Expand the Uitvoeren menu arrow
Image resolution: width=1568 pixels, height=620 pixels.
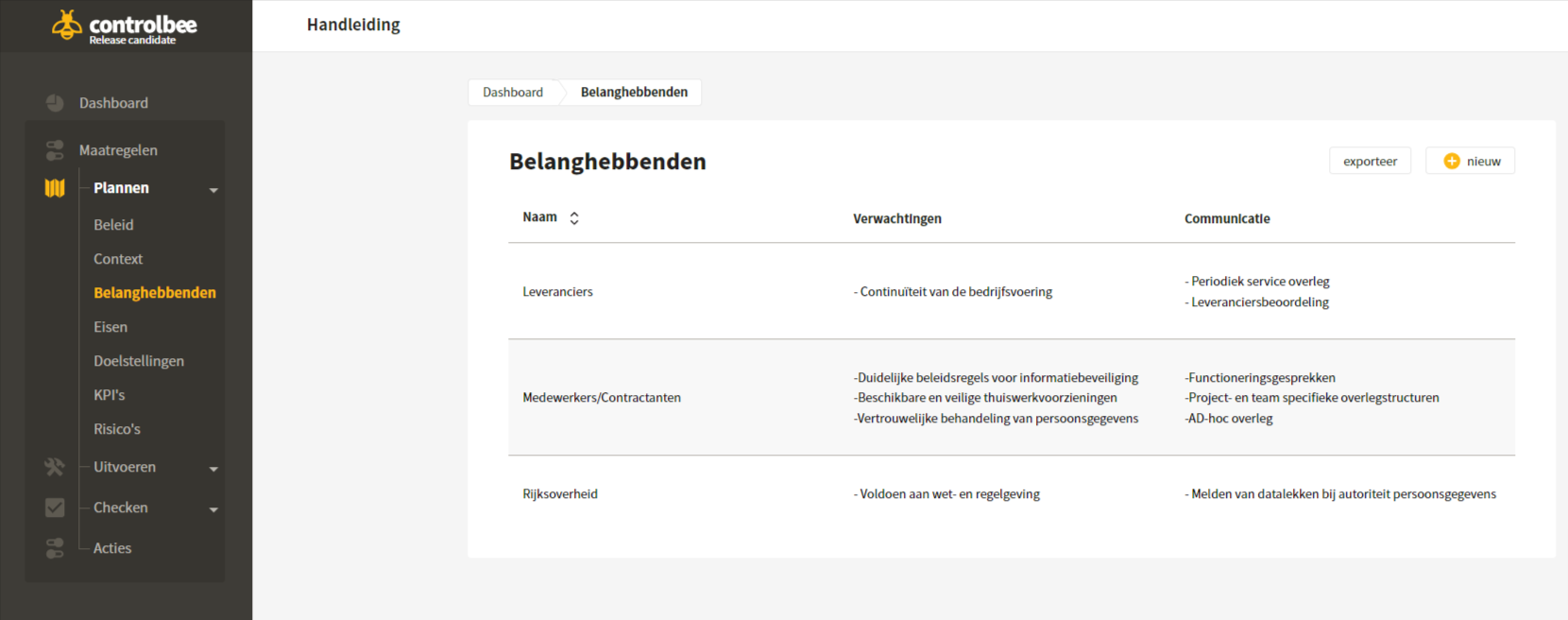click(213, 469)
